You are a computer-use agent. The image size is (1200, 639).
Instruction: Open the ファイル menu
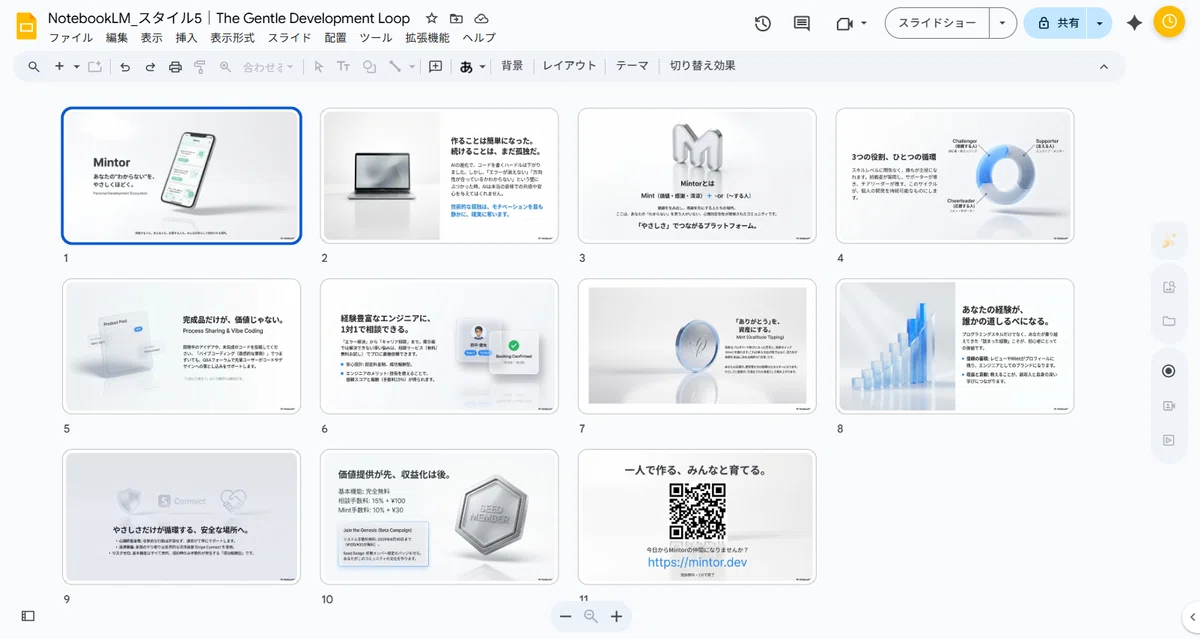pyautogui.click(x=71, y=38)
